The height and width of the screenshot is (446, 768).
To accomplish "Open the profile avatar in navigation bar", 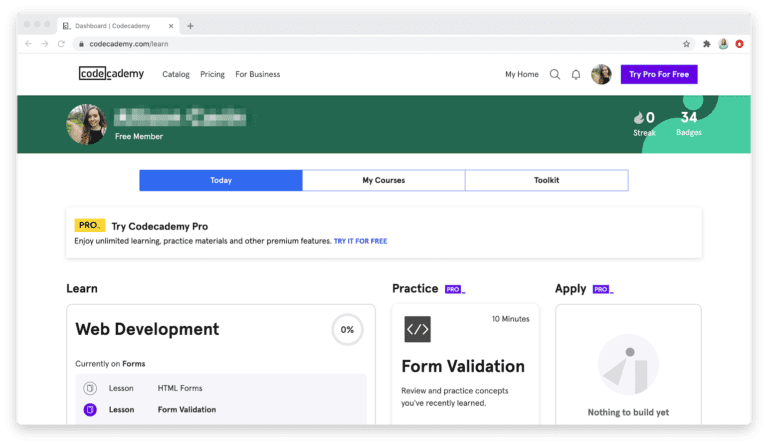I will point(601,74).
